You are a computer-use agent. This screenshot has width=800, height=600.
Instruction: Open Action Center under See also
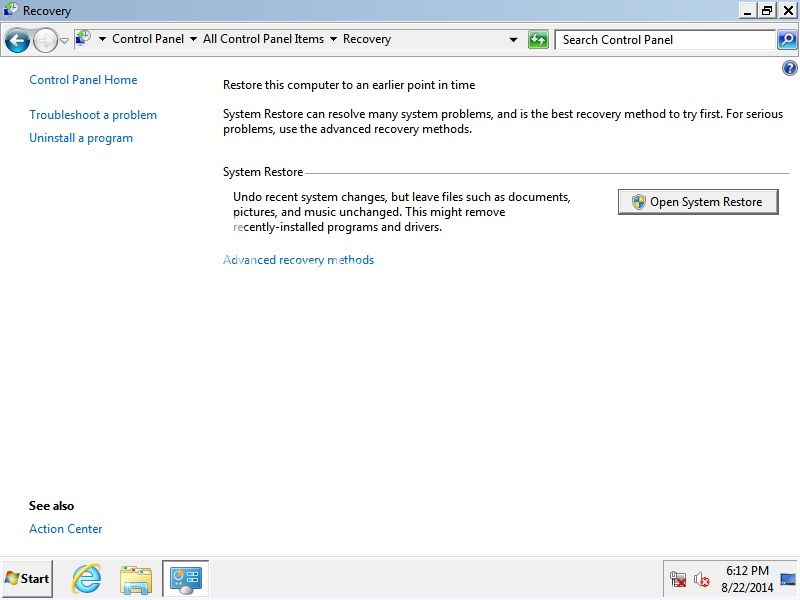[65, 529]
